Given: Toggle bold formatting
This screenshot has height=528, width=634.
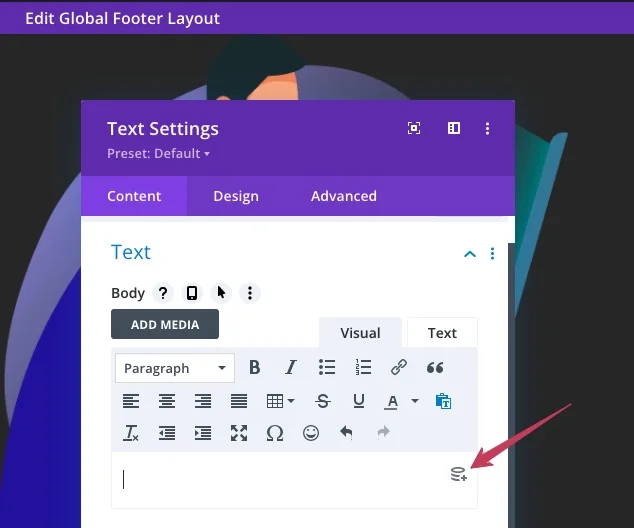Looking at the screenshot, I should (255, 367).
